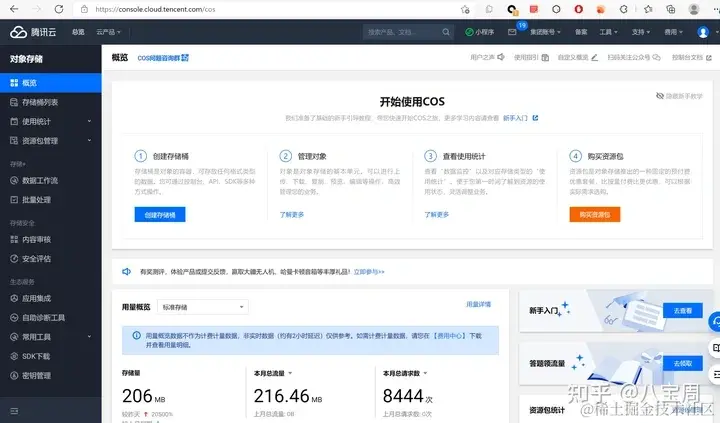The width and height of the screenshot is (720, 423).
Task: Click the browser extensions puzzle icon
Action: [x=623, y=9]
